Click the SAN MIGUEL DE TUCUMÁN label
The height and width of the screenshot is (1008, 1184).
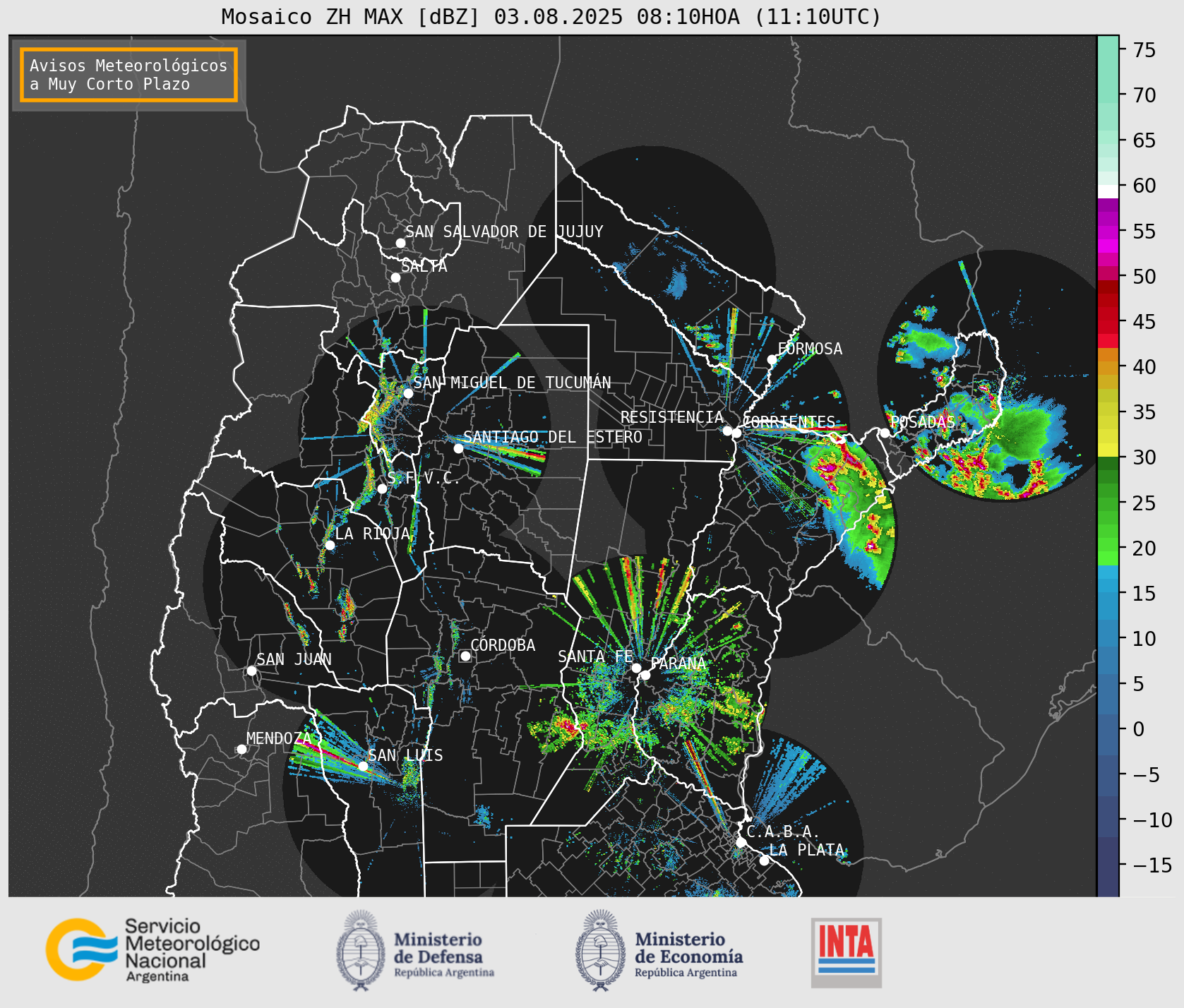coord(512,383)
